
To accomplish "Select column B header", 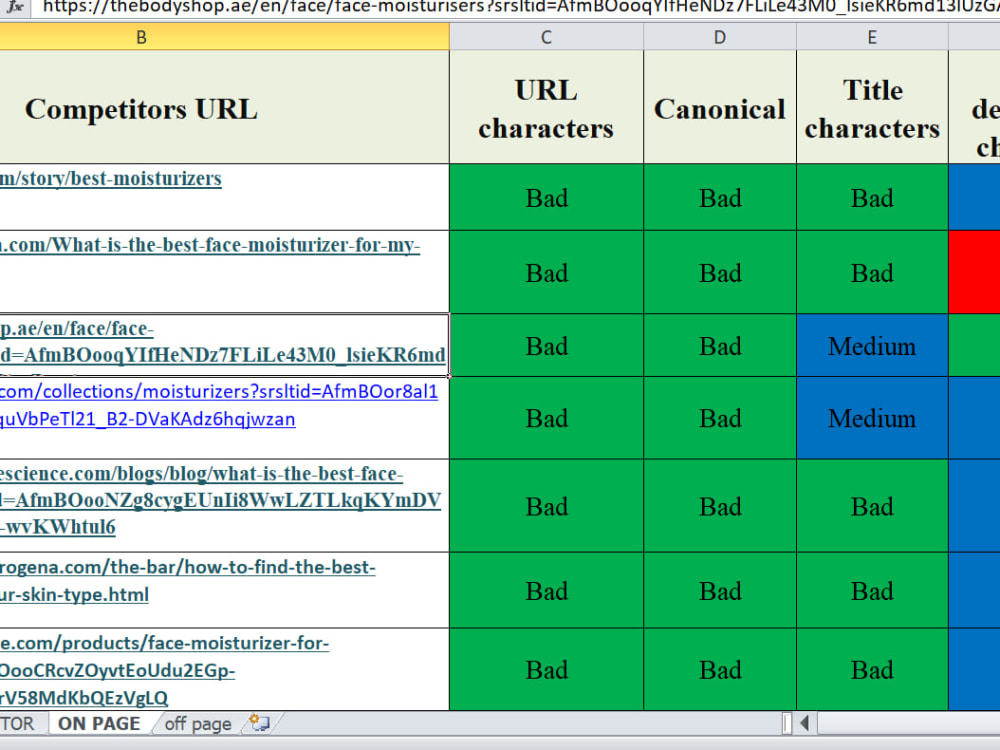I will [224, 38].
